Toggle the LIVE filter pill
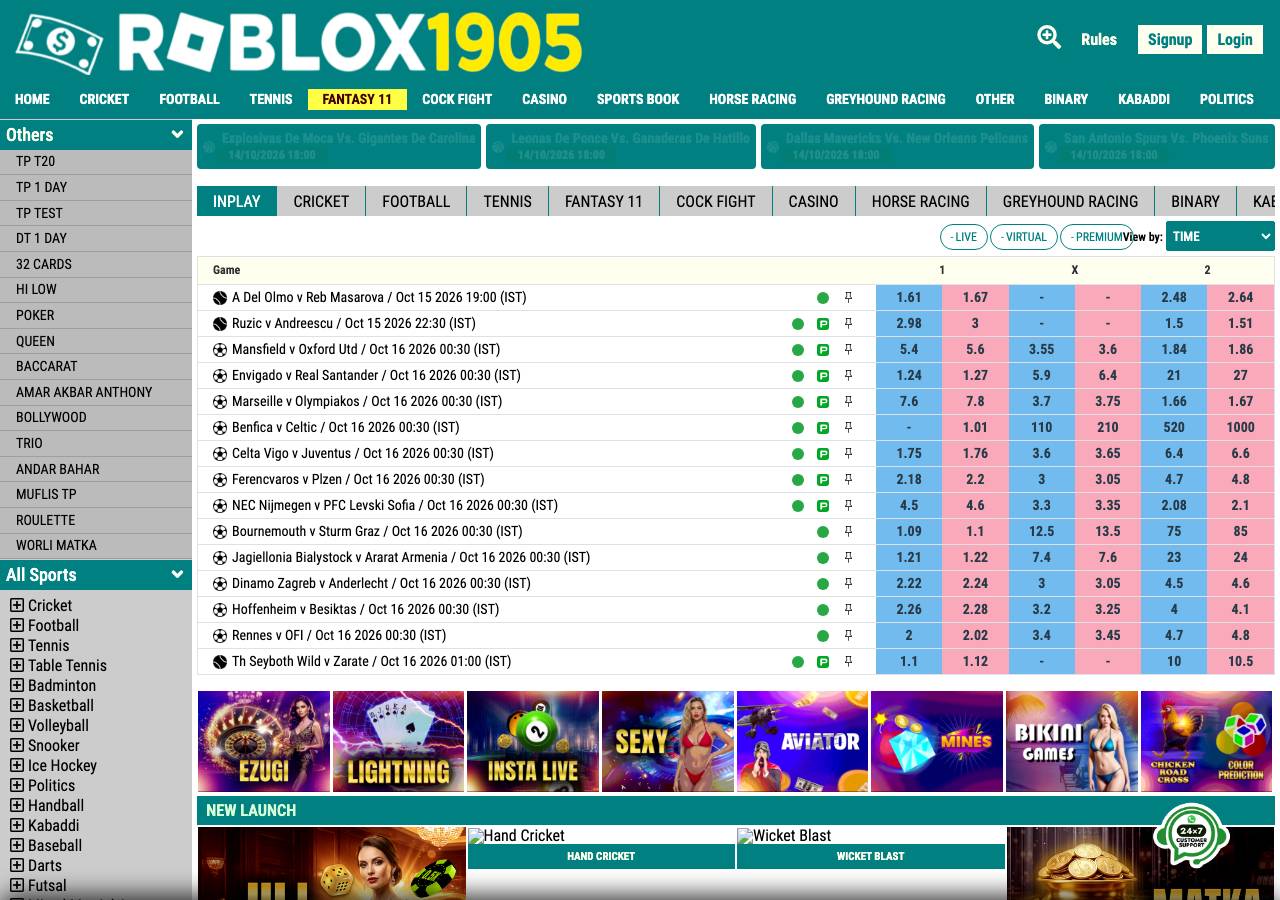This screenshot has width=1280, height=900. tap(964, 237)
